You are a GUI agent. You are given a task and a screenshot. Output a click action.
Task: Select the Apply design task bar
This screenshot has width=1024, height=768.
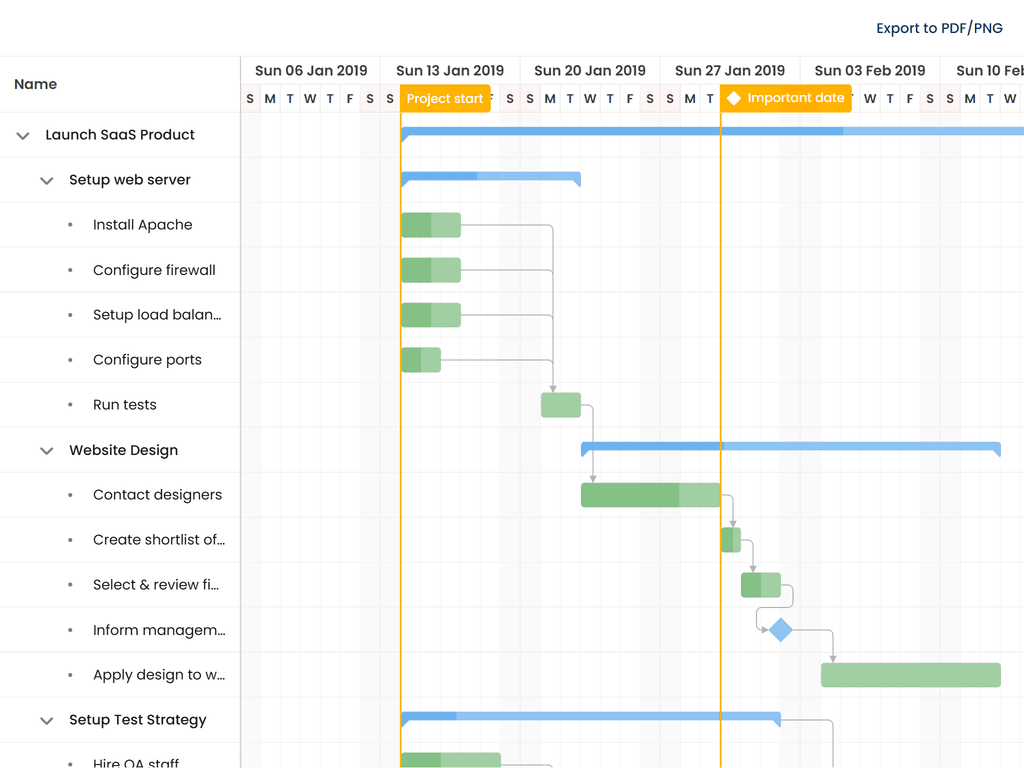pos(910,675)
